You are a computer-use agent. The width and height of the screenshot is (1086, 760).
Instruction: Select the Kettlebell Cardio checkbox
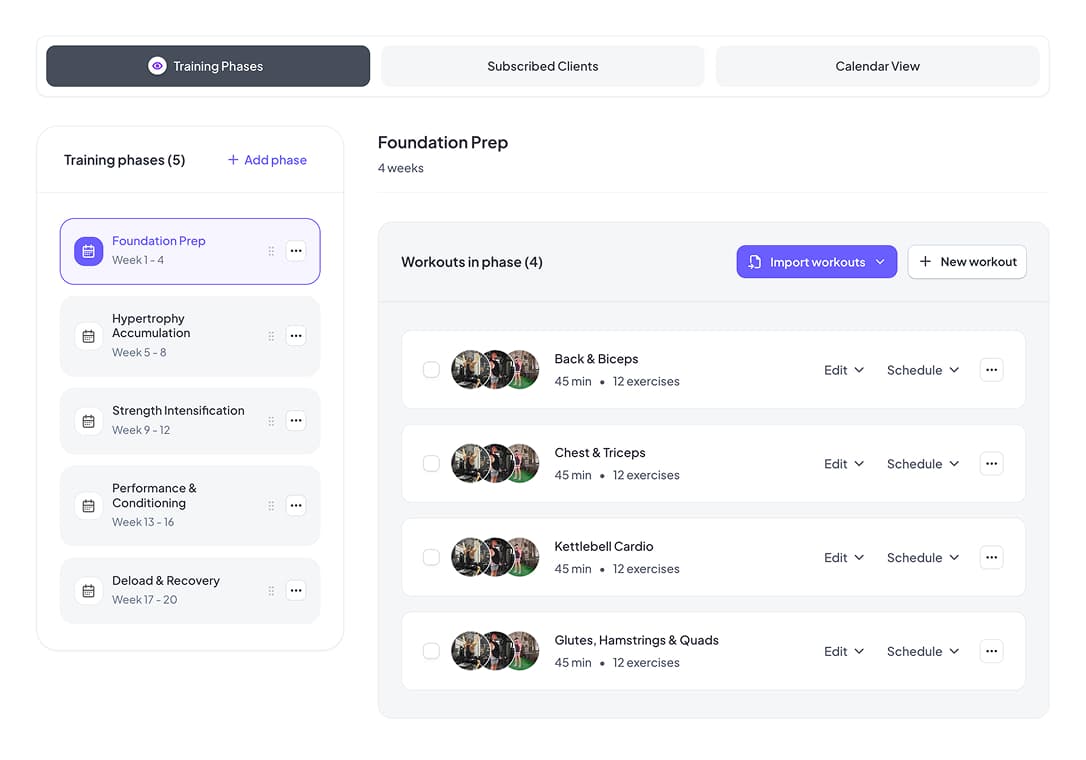tap(431, 557)
